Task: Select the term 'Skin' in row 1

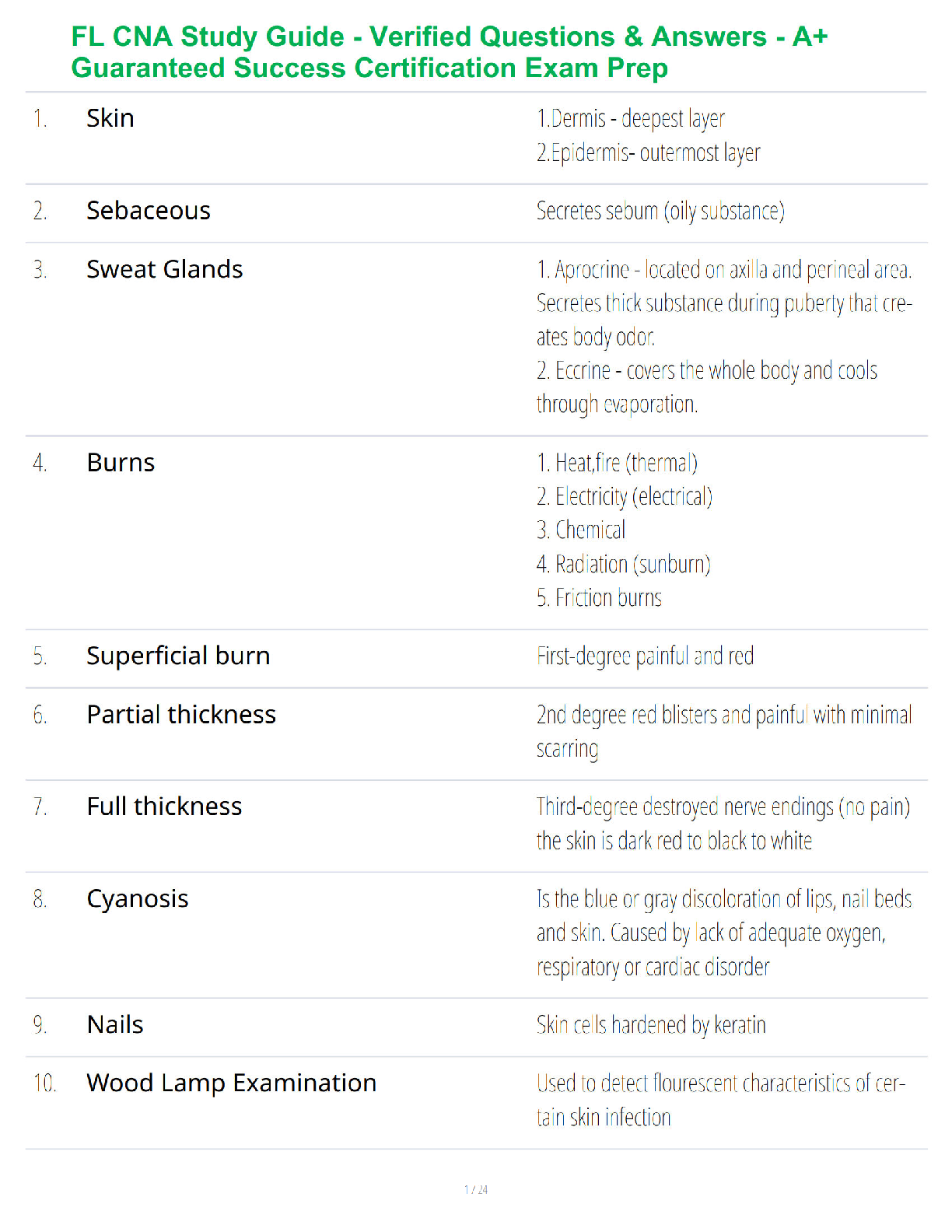Action: pos(110,118)
